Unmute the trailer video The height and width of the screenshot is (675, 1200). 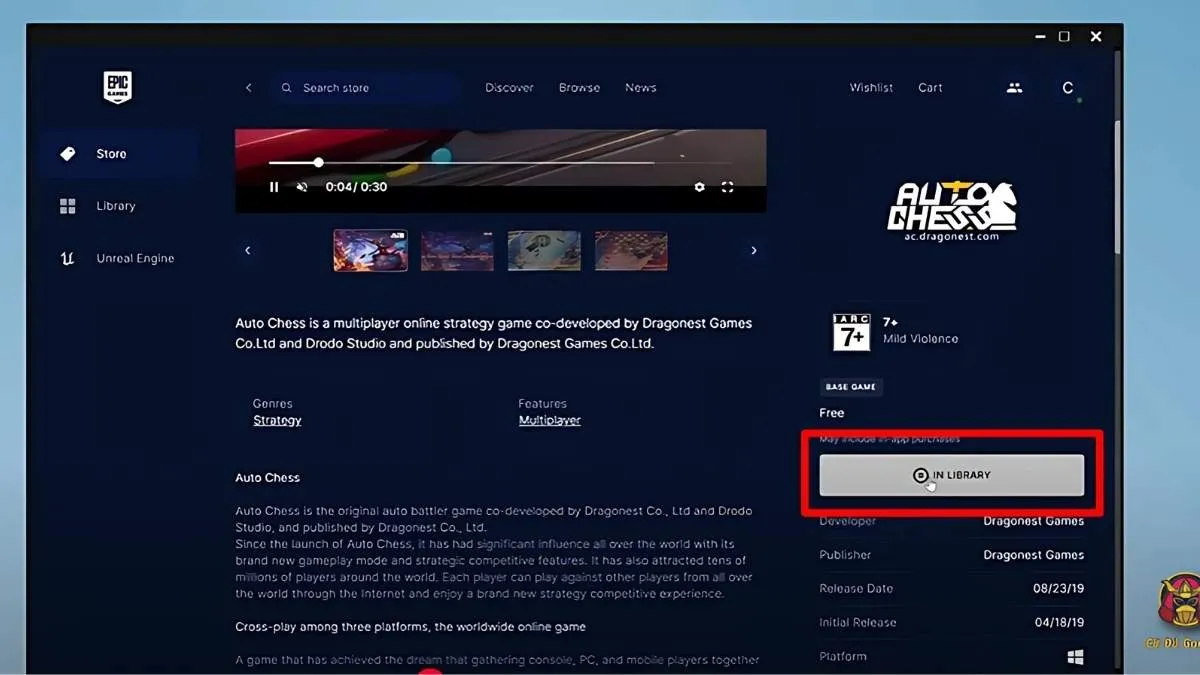(302, 187)
